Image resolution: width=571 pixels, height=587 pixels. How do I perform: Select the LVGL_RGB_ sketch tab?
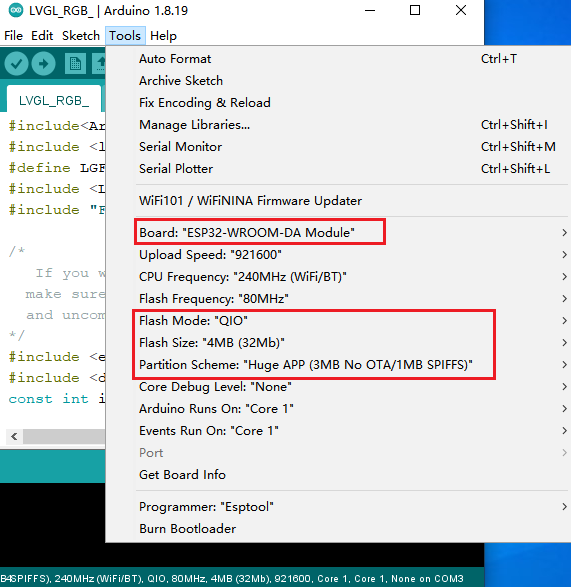coord(54,100)
